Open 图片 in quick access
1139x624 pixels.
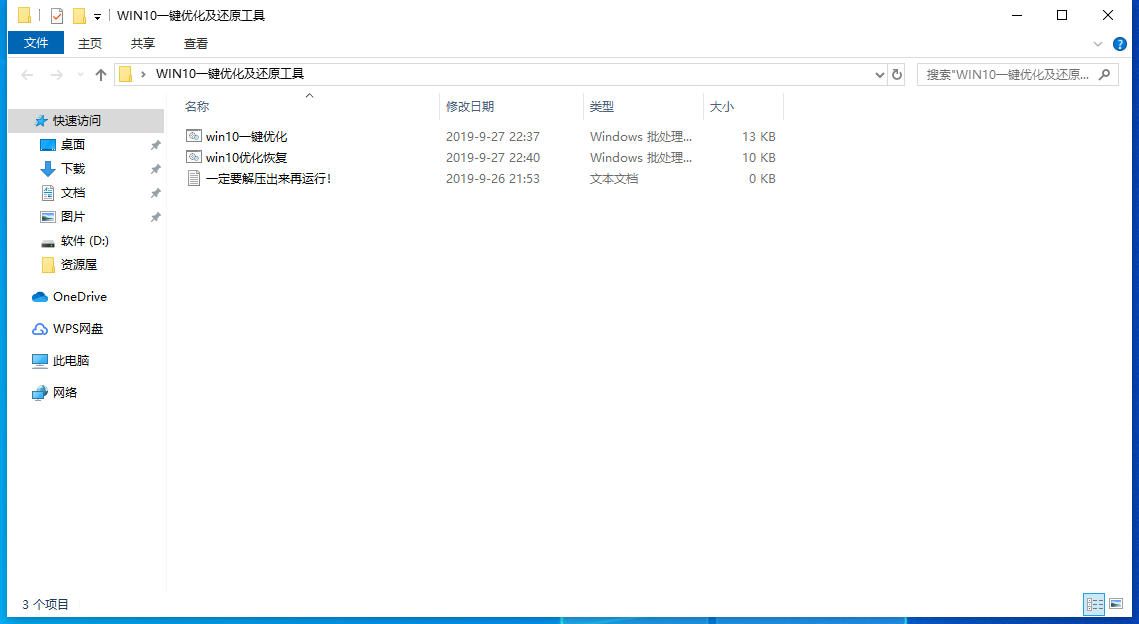(x=73, y=216)
